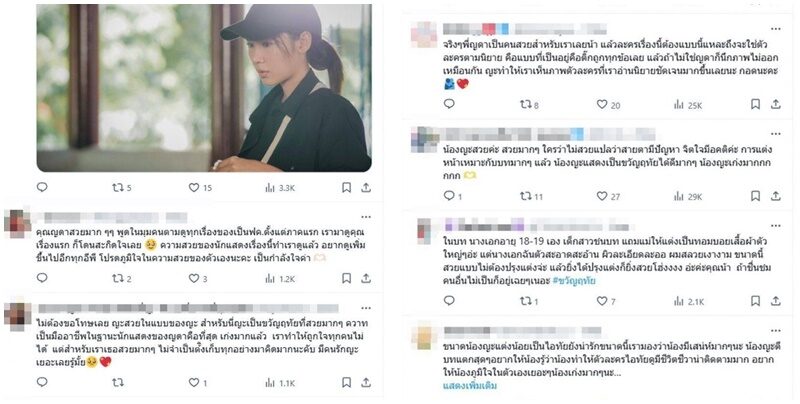Bookmark the tweet with 3.3K views
The height and width of the screenshot is (404, 800).
(x=346, y=188)
